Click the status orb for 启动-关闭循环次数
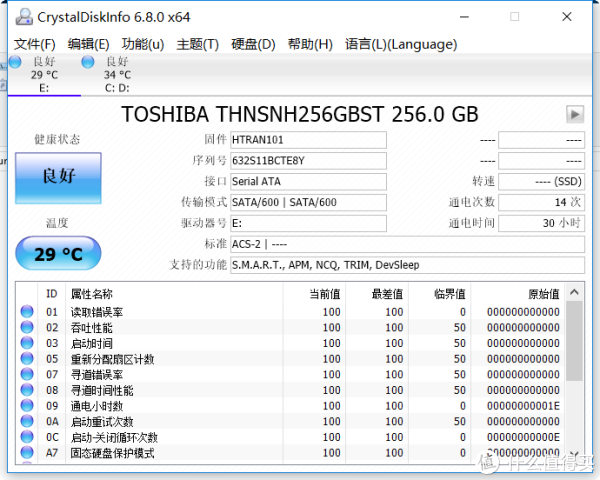600x480 pixels. pyautogui.click(x=27, y=437)
